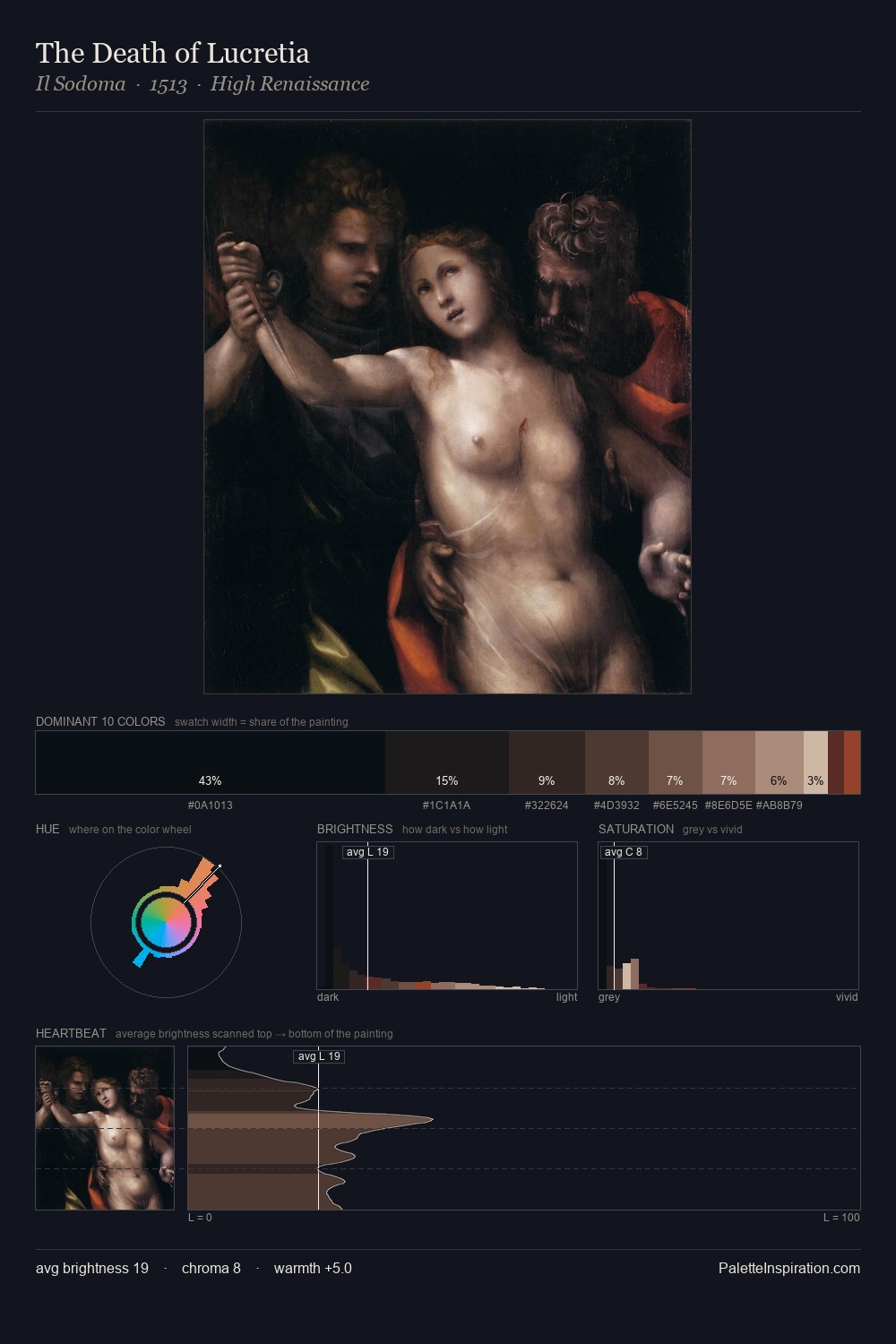Select the 9% swatch #322624
The height and width of the screenshot is (1344, 896).
click(x=547, y=762)
